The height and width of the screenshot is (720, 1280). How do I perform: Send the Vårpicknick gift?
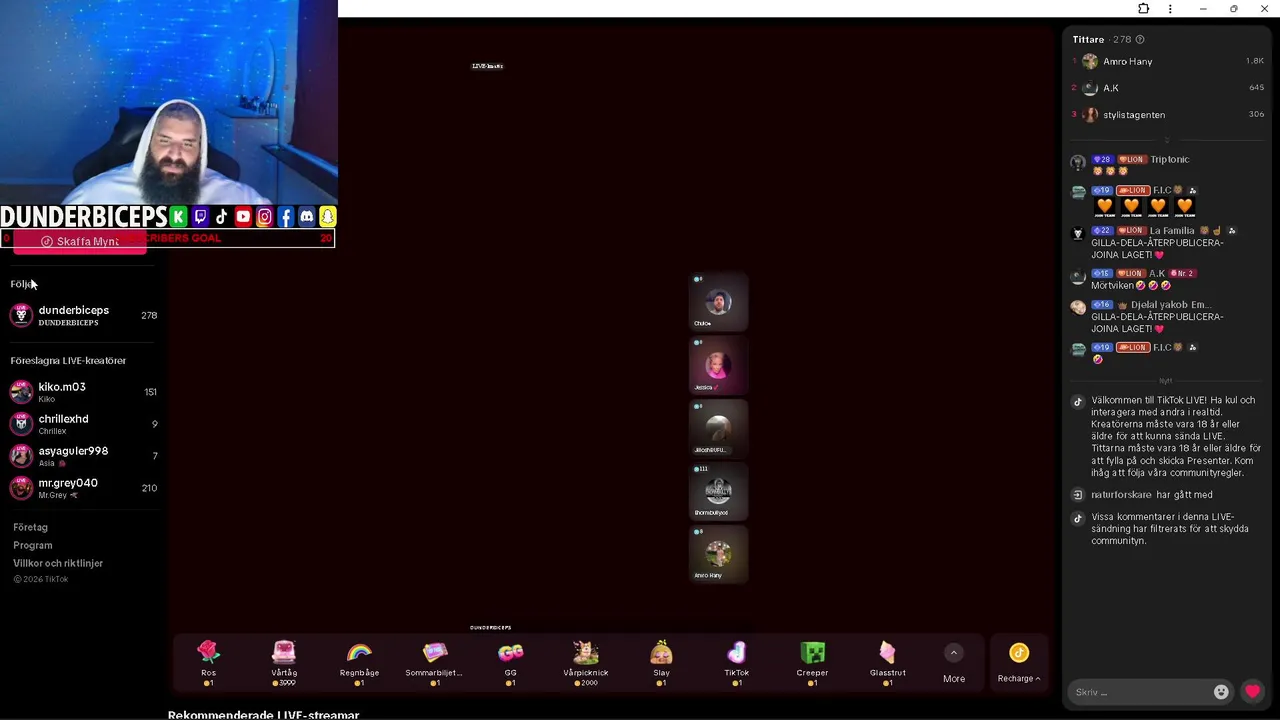click(x=586, y=662)
